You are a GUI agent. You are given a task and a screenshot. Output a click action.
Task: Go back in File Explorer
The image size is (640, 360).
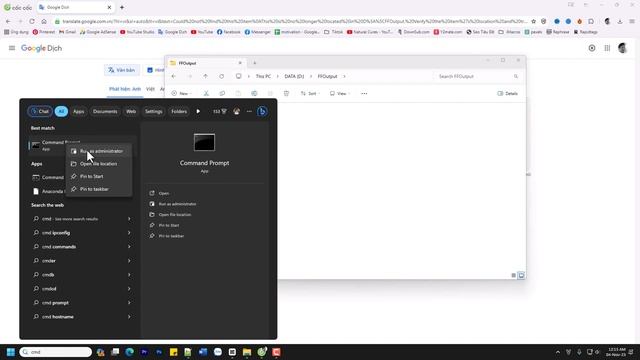pos(173,76)
